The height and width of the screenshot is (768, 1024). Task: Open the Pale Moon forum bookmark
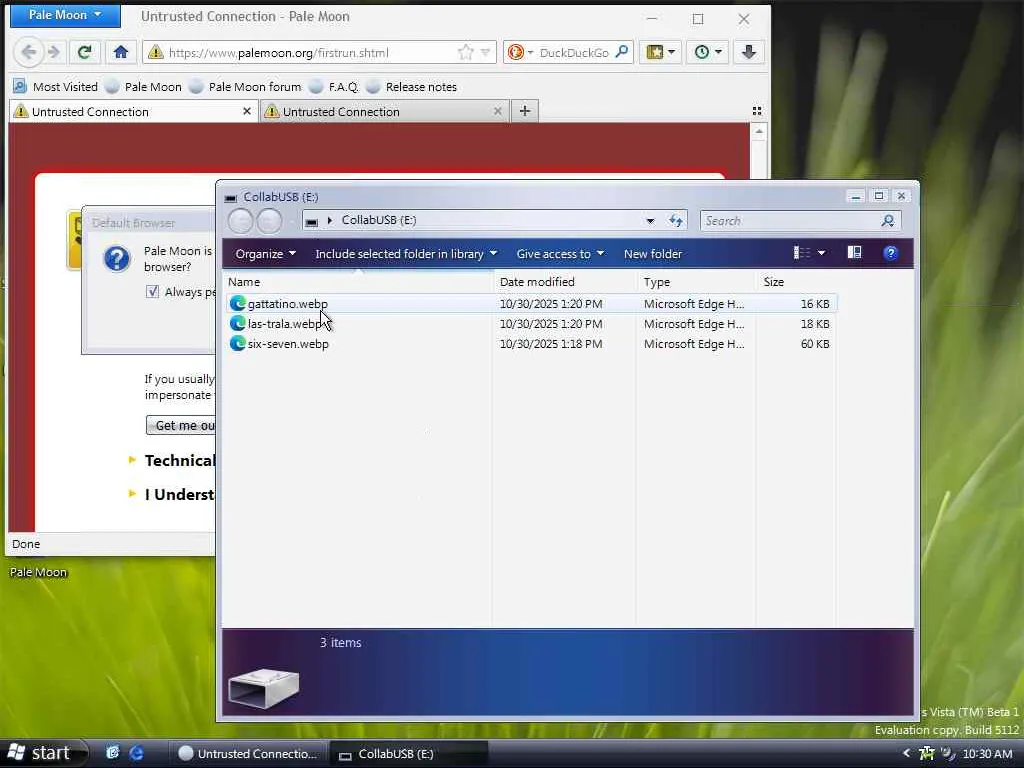(x=245, y=86)
